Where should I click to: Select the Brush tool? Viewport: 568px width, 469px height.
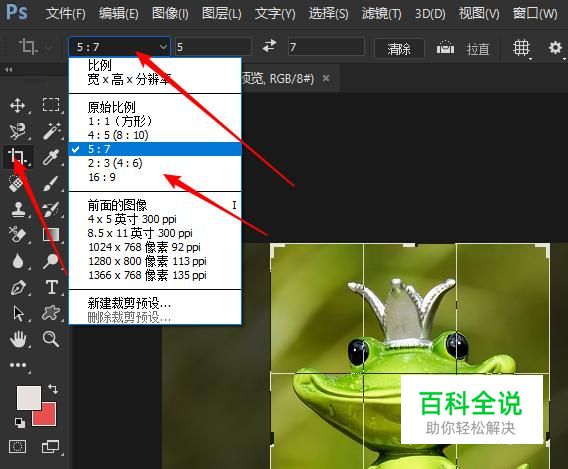click(51, 183)
